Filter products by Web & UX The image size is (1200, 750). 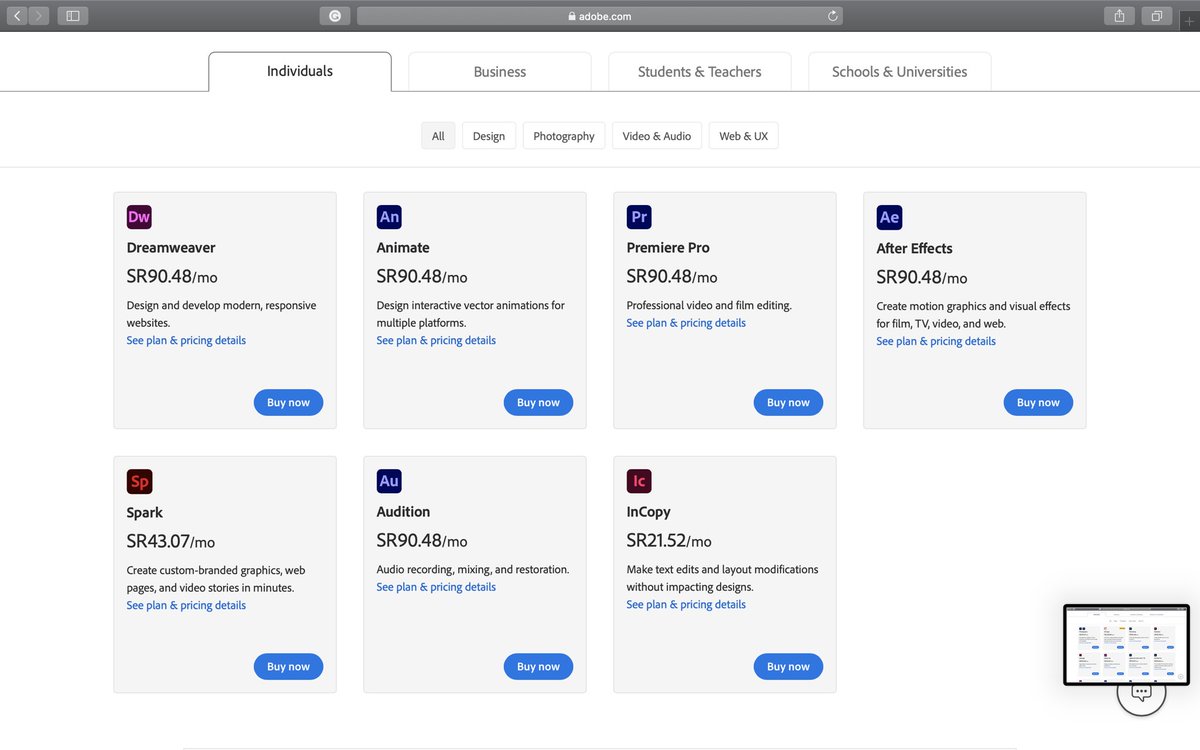click(x=744, y=136)
